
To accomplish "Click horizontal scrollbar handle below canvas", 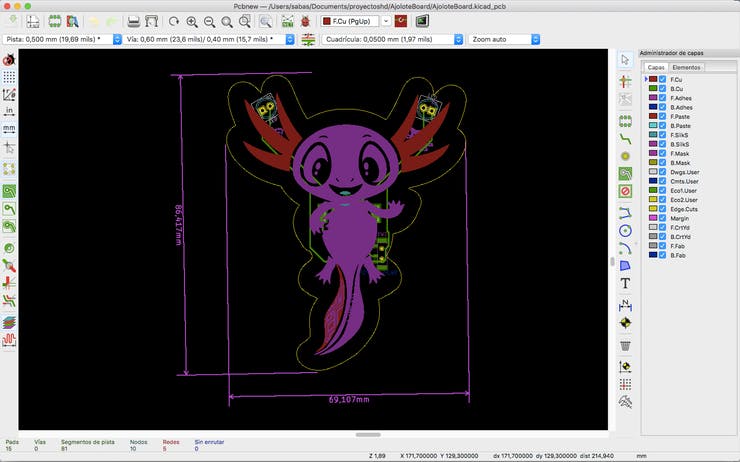I will (368, 435).
